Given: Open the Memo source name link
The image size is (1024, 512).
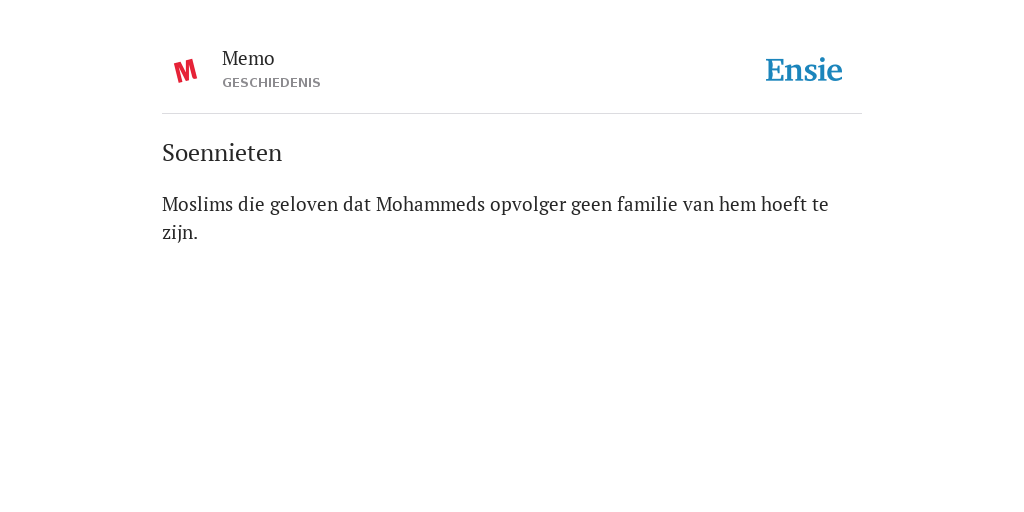Looking at the screenshot, I should (248, 59).
